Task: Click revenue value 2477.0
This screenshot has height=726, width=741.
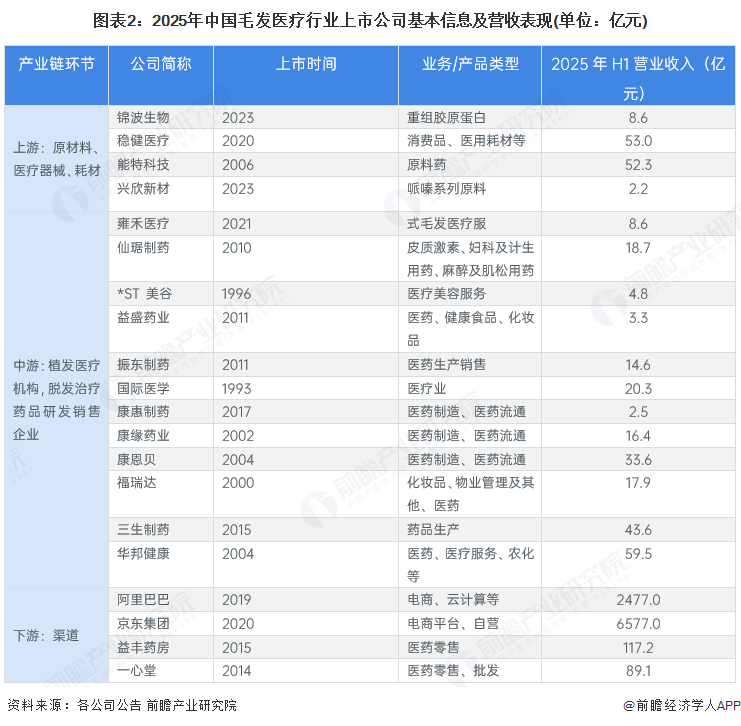Action: [638, 600]
